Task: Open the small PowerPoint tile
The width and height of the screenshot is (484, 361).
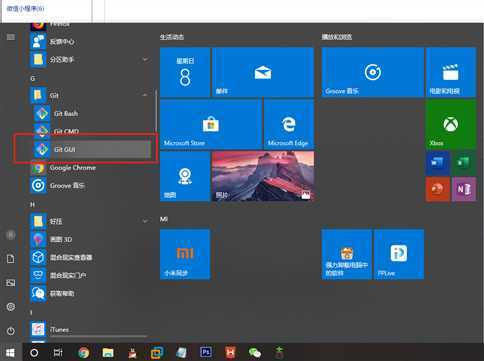Action: point(438,189)
